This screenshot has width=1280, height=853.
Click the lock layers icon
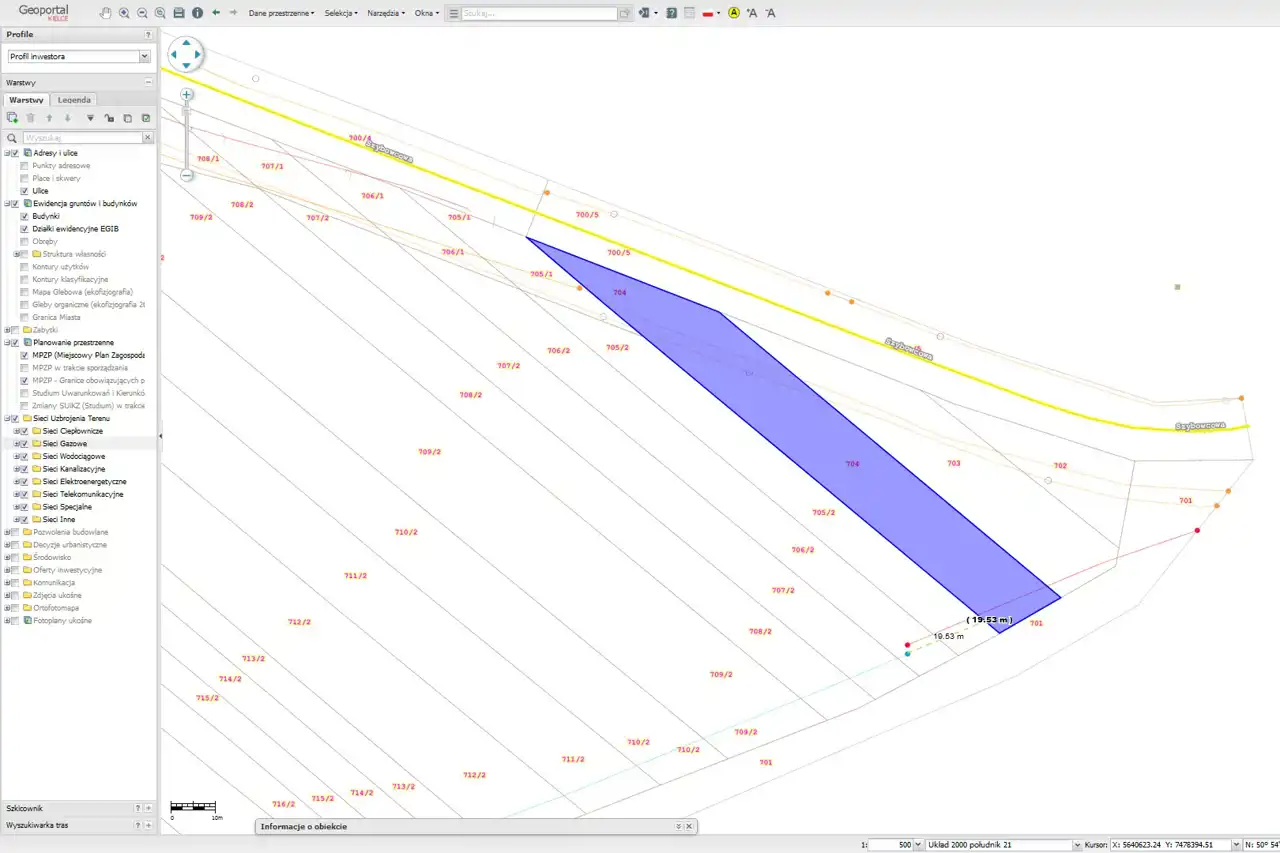pyautogui.click(x=109, y=118)
